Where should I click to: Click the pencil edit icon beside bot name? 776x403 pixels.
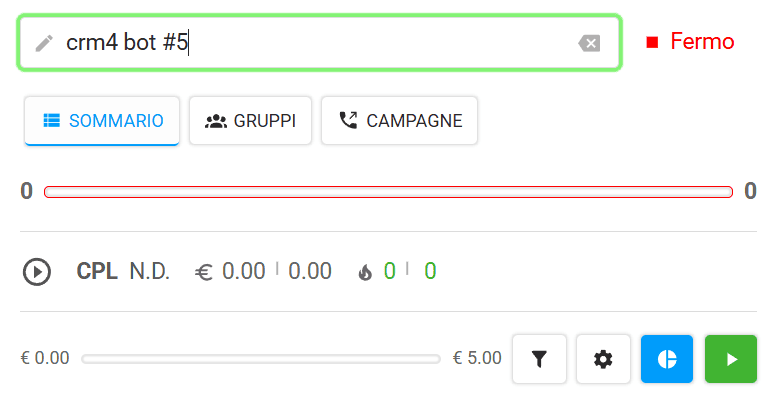coord(44,43)
